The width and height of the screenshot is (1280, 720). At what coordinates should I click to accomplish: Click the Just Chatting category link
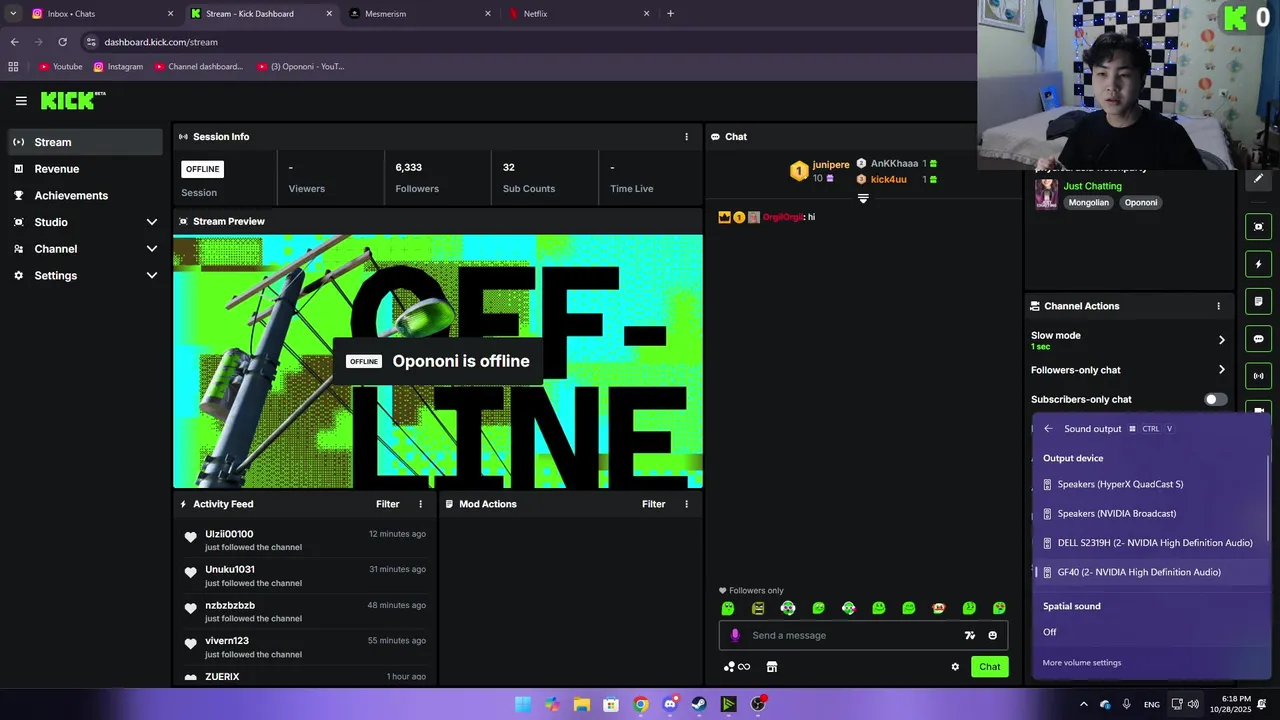click(1092, 186)
